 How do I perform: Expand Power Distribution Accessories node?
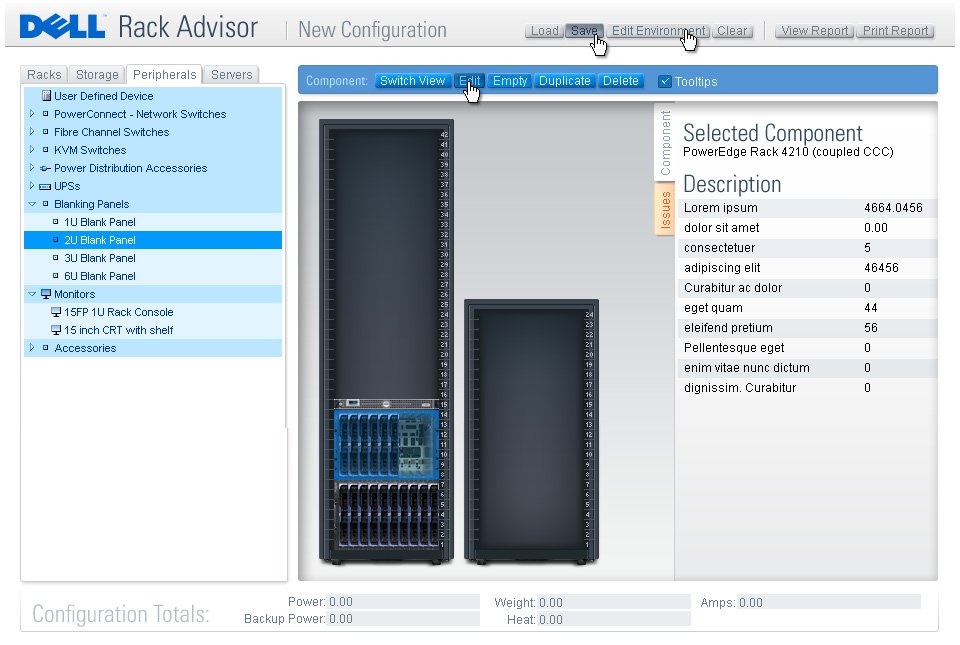tap(32, 168)
